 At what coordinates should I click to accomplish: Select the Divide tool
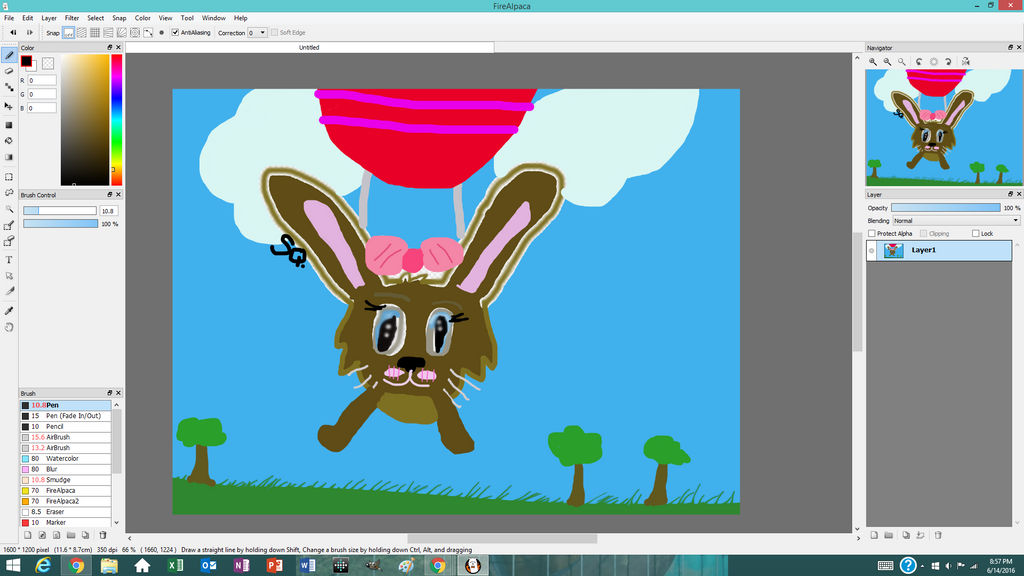pos(9,291)
